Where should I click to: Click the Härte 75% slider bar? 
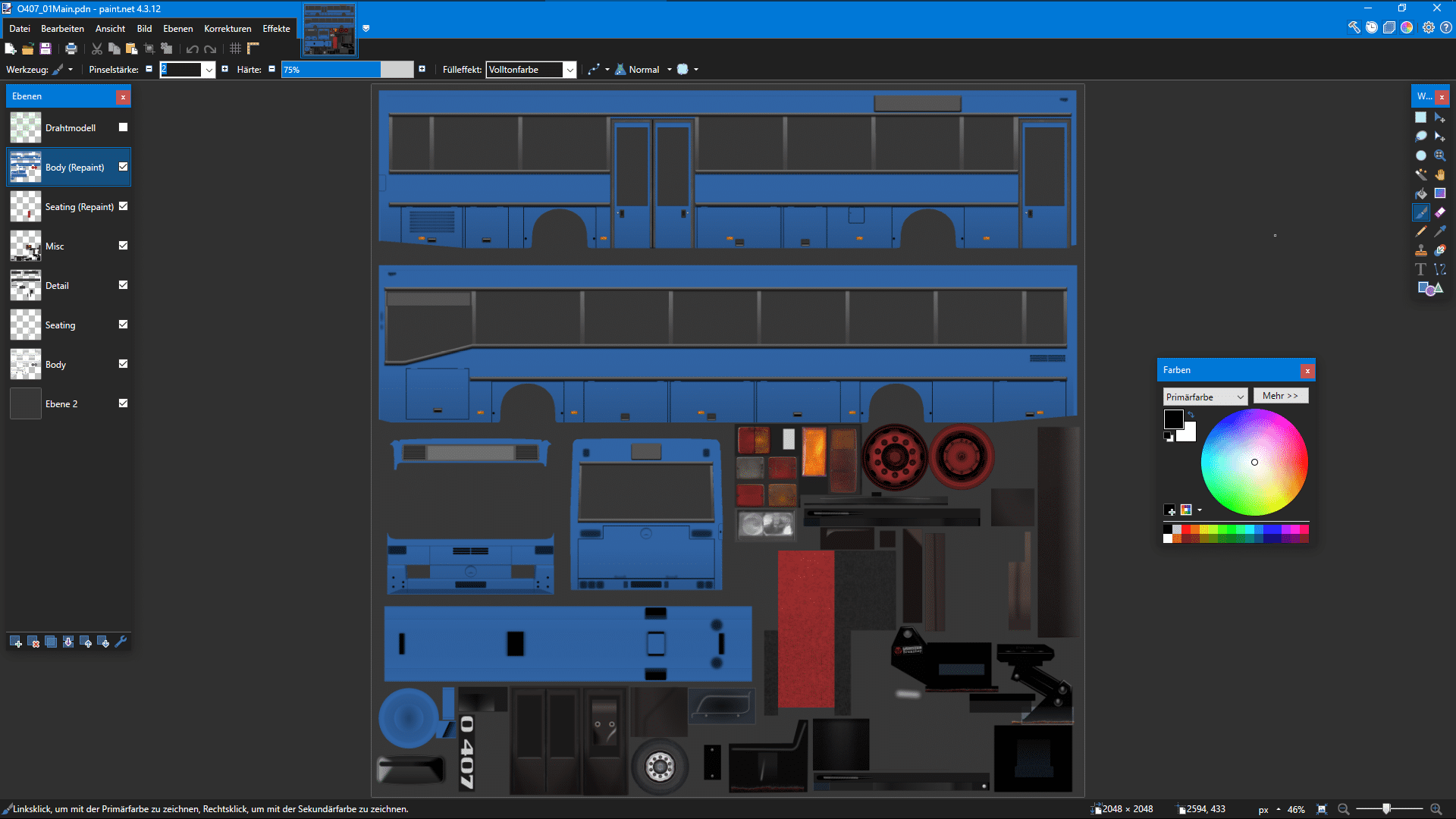click(347, 70)
